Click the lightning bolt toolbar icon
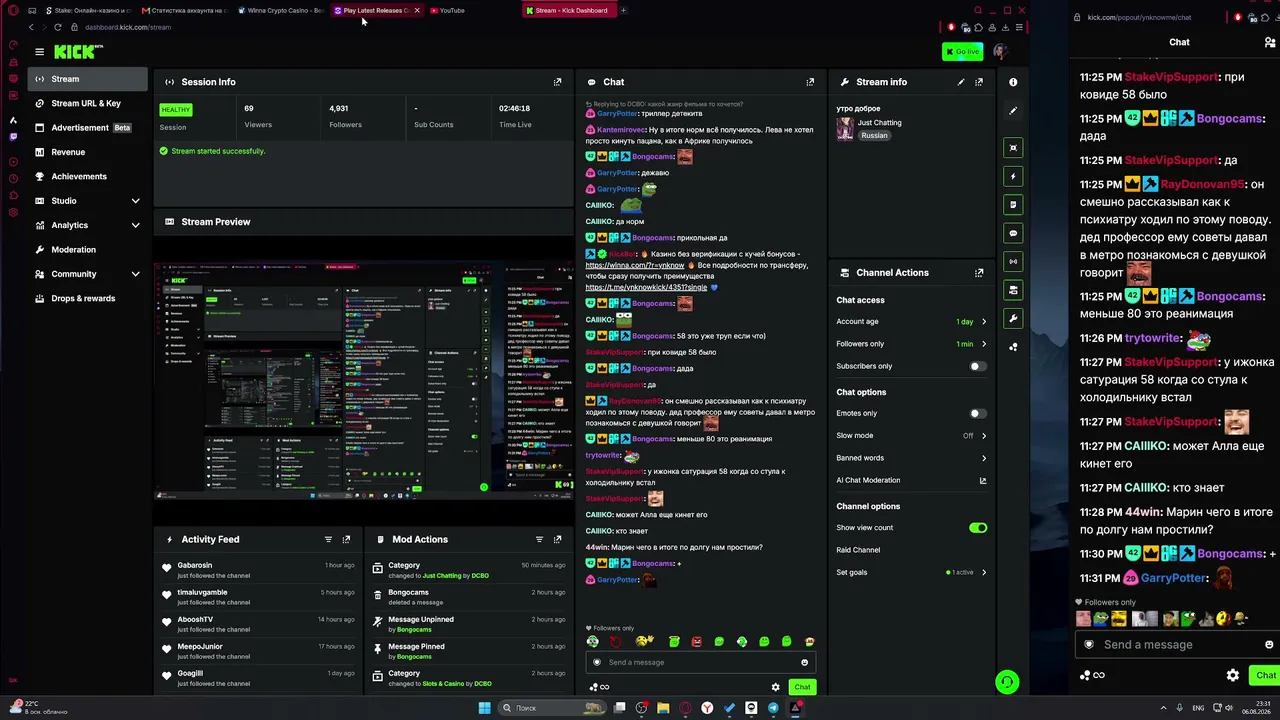1280x720 pixels. point(1013,176)
